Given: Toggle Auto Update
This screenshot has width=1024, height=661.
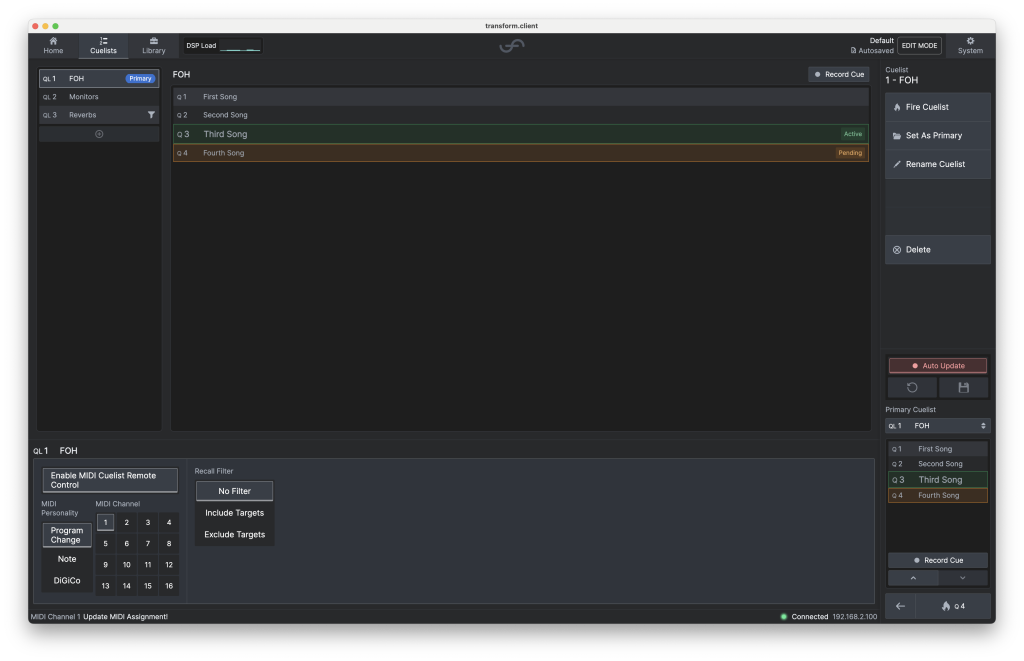Looking at the screenshot, I should click(x=937, y=366).
